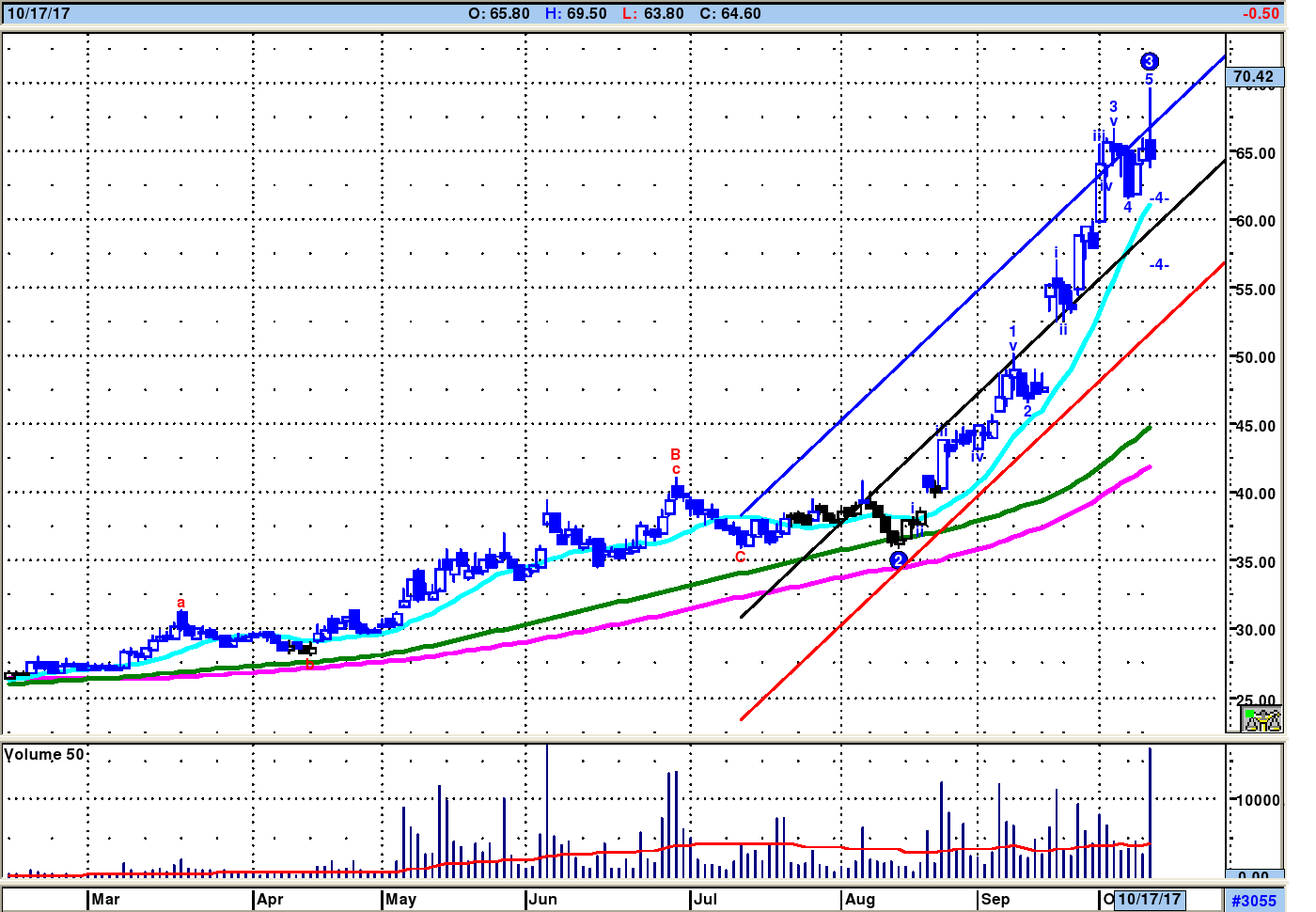The width and height of the screenshot is (1316, 912).
Task: Click the 10/17/17 date in the header bar
Action: (39, 14)
